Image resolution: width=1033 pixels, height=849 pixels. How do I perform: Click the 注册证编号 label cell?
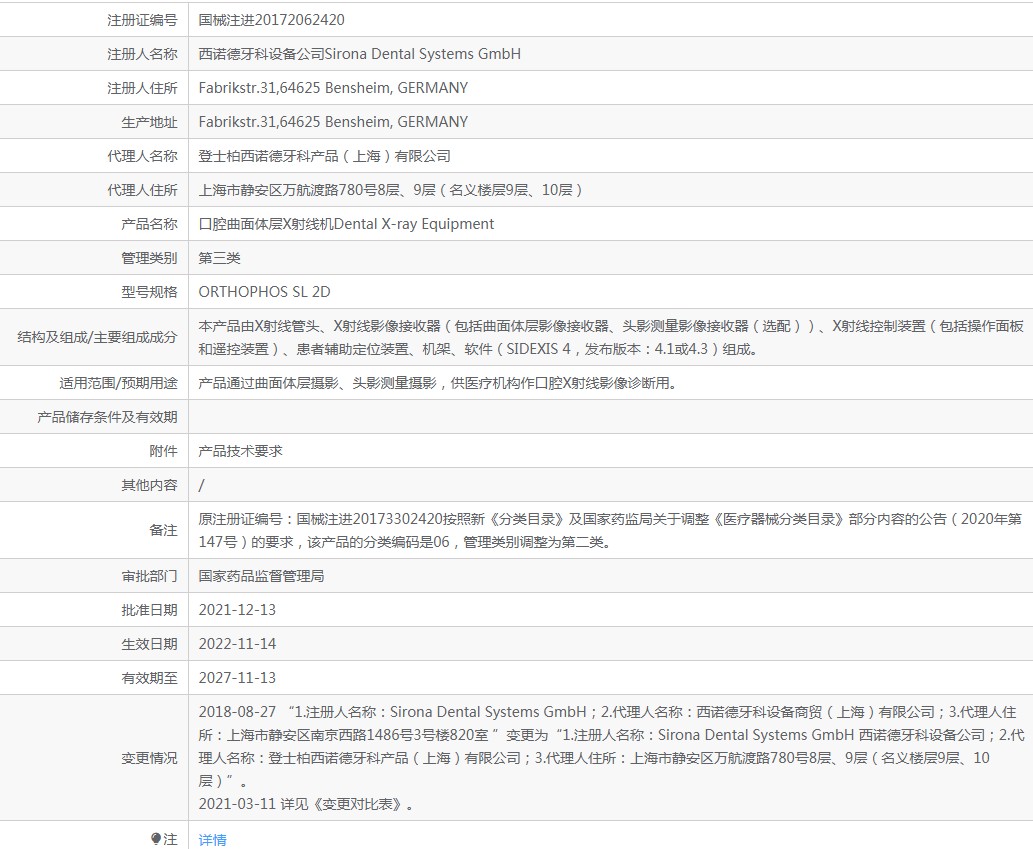[142, 20]
